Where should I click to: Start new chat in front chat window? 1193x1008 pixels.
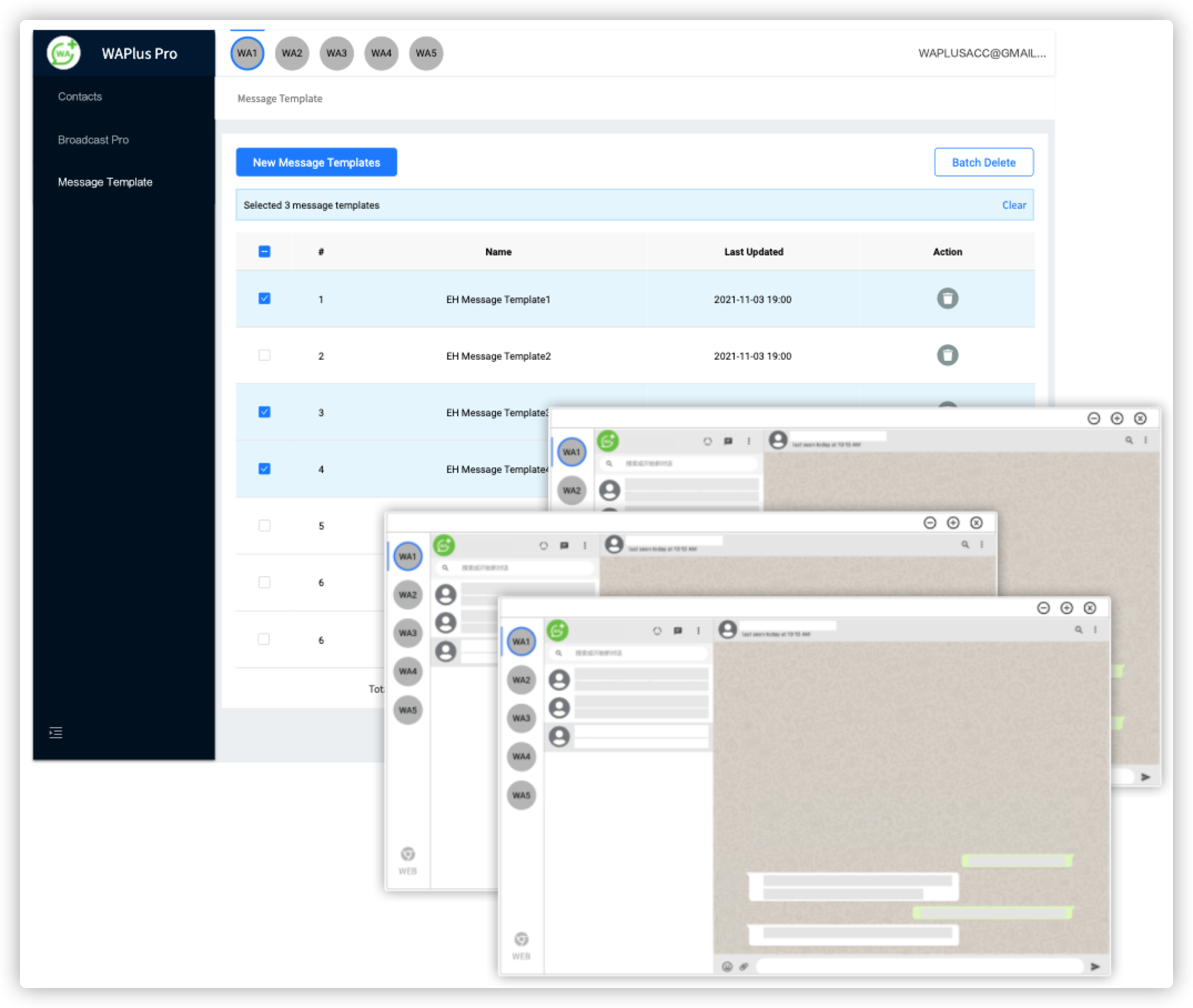[678, 631]
